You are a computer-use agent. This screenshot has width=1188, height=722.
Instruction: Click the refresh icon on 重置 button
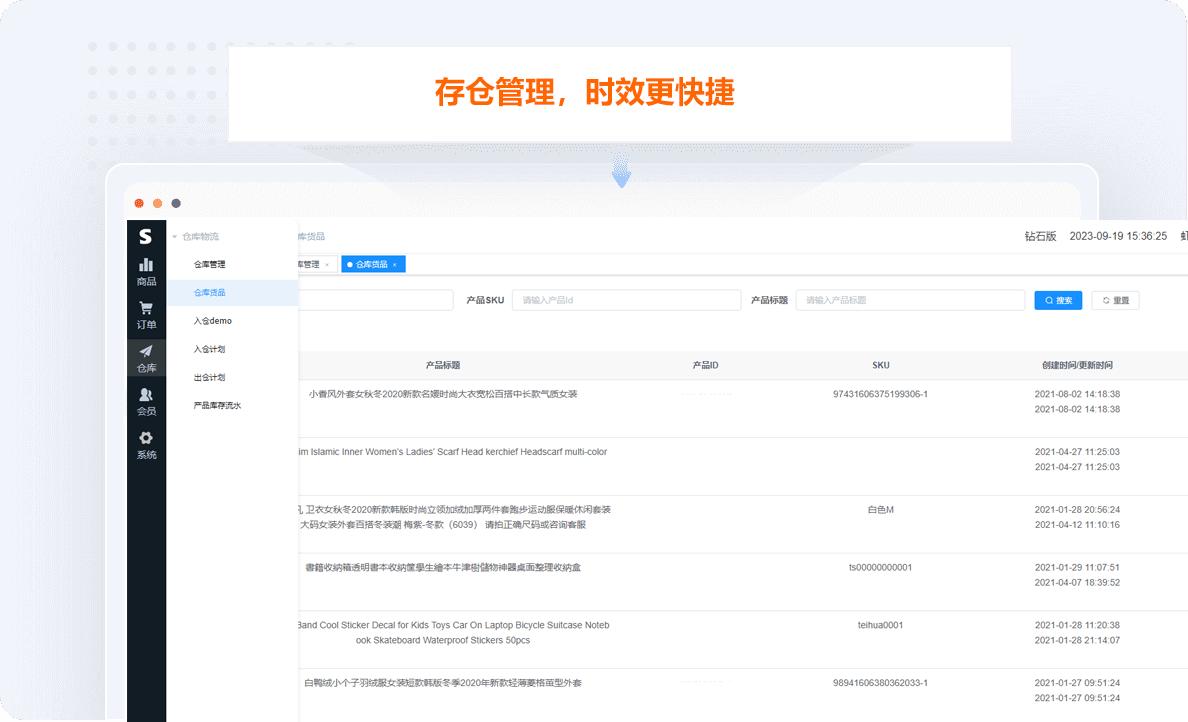1106,300
